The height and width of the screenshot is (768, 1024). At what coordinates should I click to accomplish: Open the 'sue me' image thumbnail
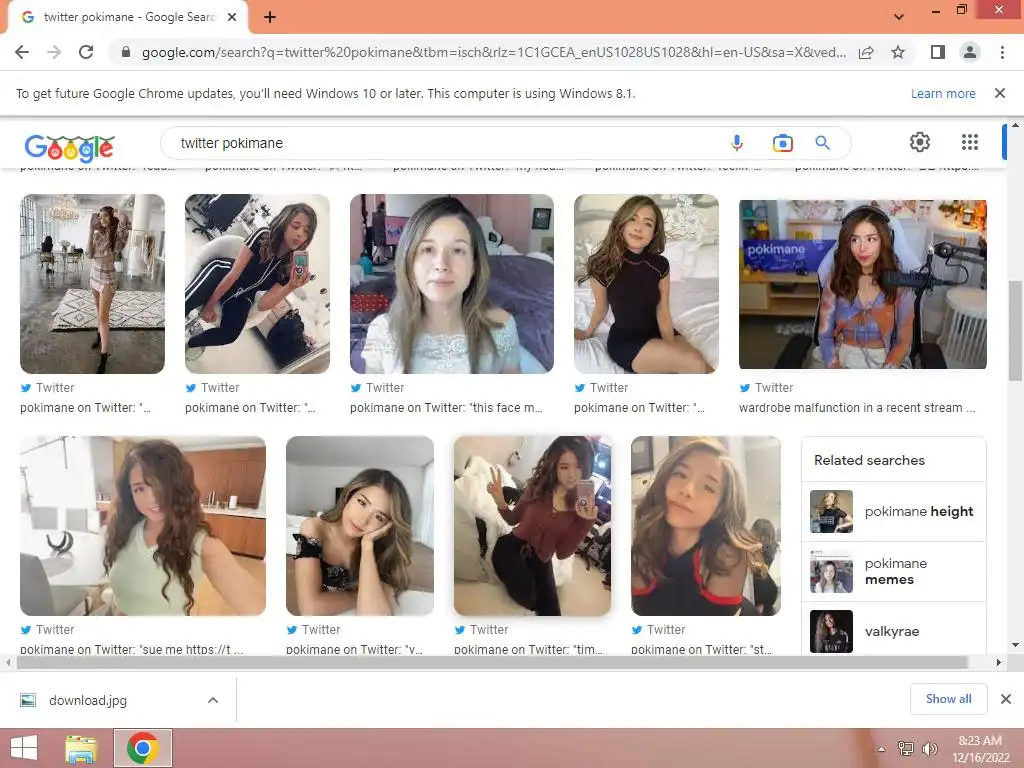tap(143, 526)
